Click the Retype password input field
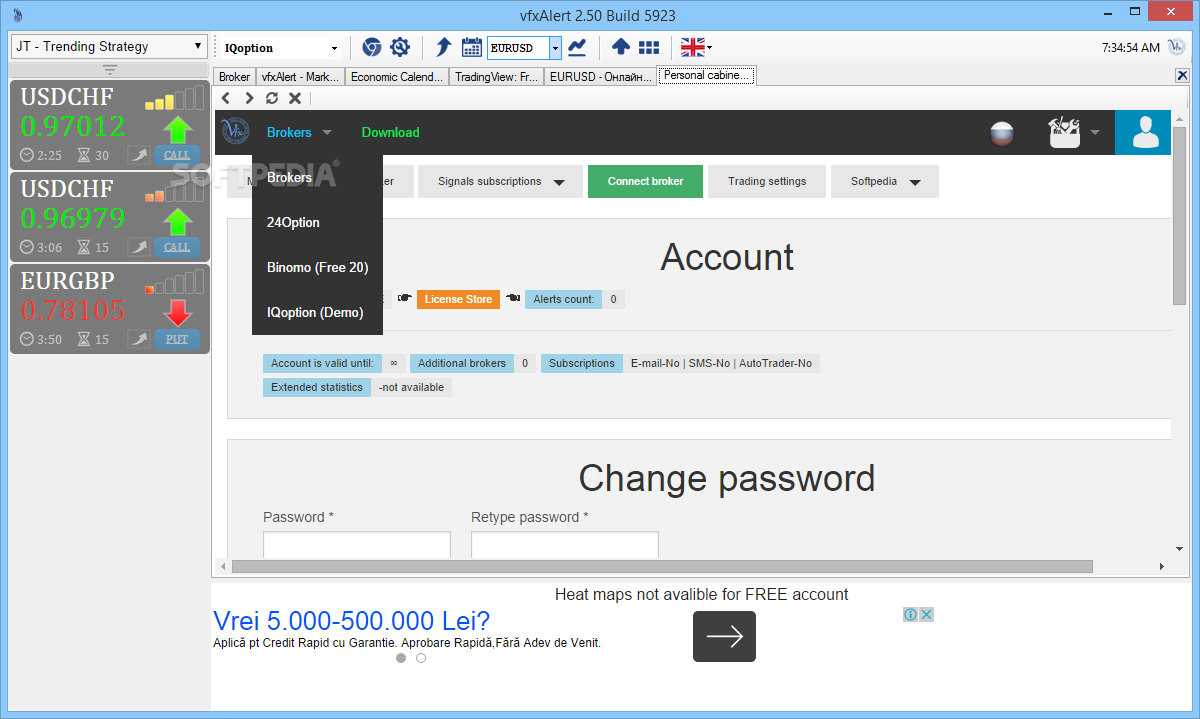The width and height of the screenshot is (1200, 719). click(x=565, y=545)
